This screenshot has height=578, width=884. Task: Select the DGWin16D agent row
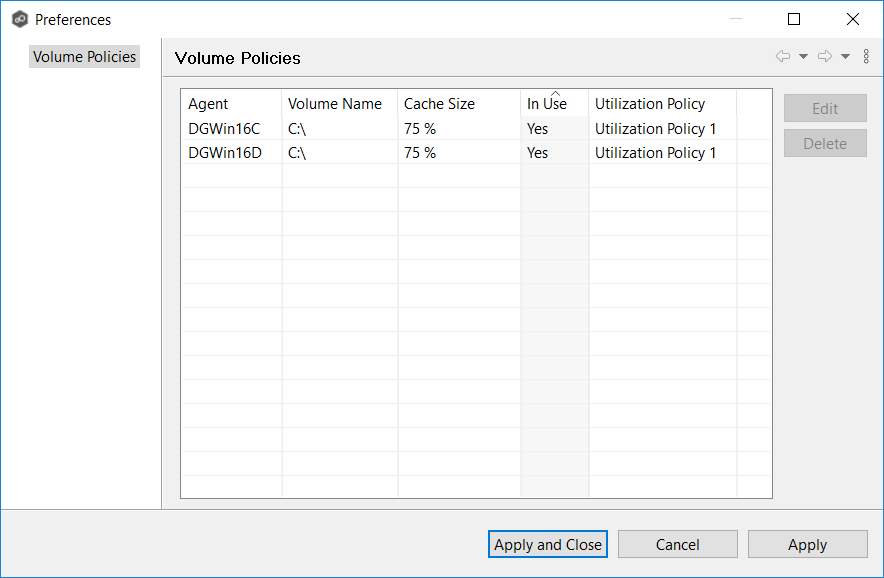[224, 153]
